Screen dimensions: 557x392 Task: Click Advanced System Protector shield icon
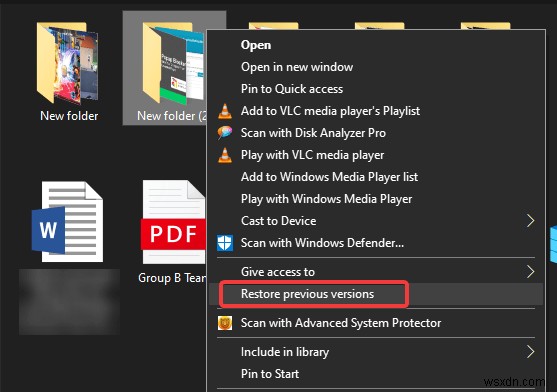click(225, 323)
